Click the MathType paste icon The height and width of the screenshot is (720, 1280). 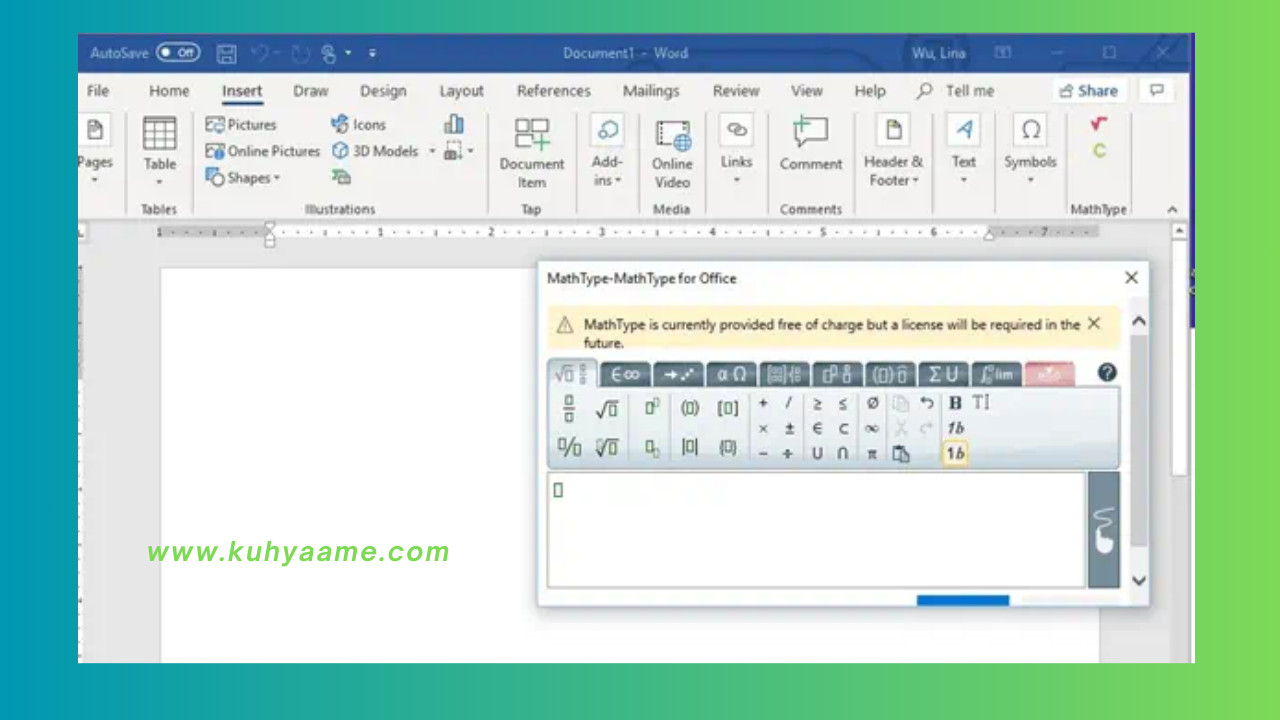(x=901, y=454)
